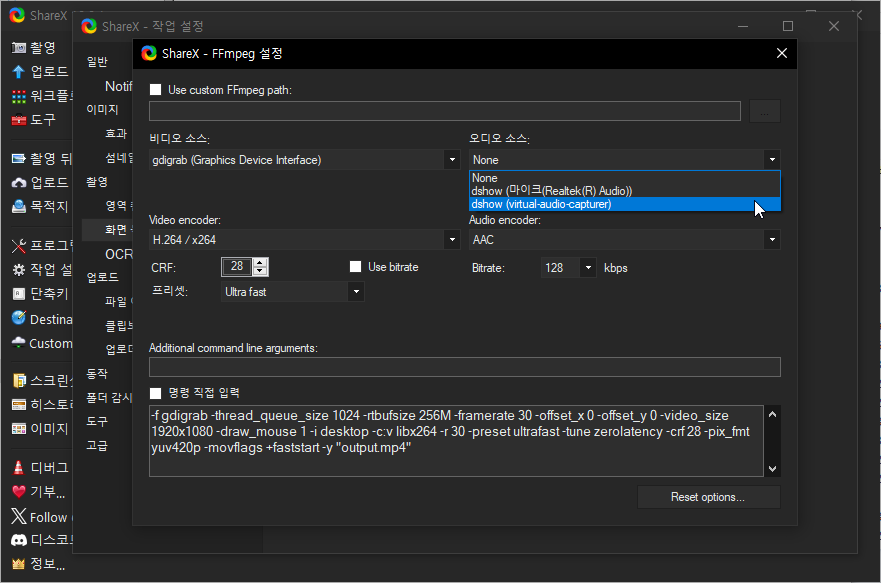Select 일반 in task settings tree
Screen dimensions: 881x583
pos(97,62)
